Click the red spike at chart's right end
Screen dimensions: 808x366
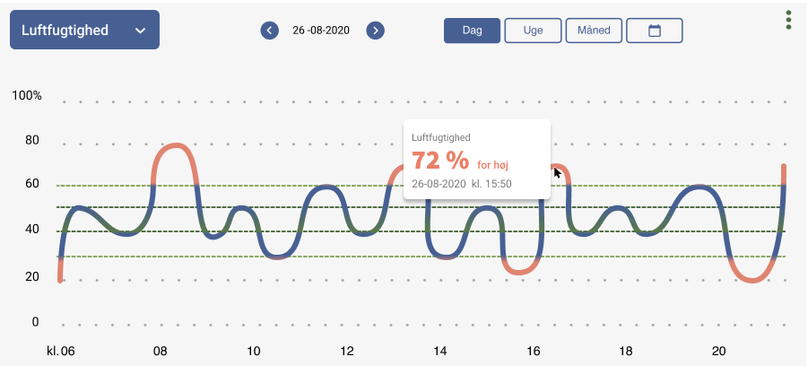[x=784, y=175]
